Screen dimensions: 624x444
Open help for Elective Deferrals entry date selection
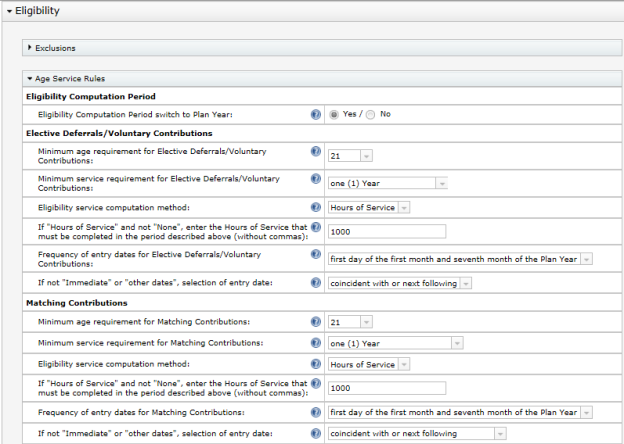316,283
